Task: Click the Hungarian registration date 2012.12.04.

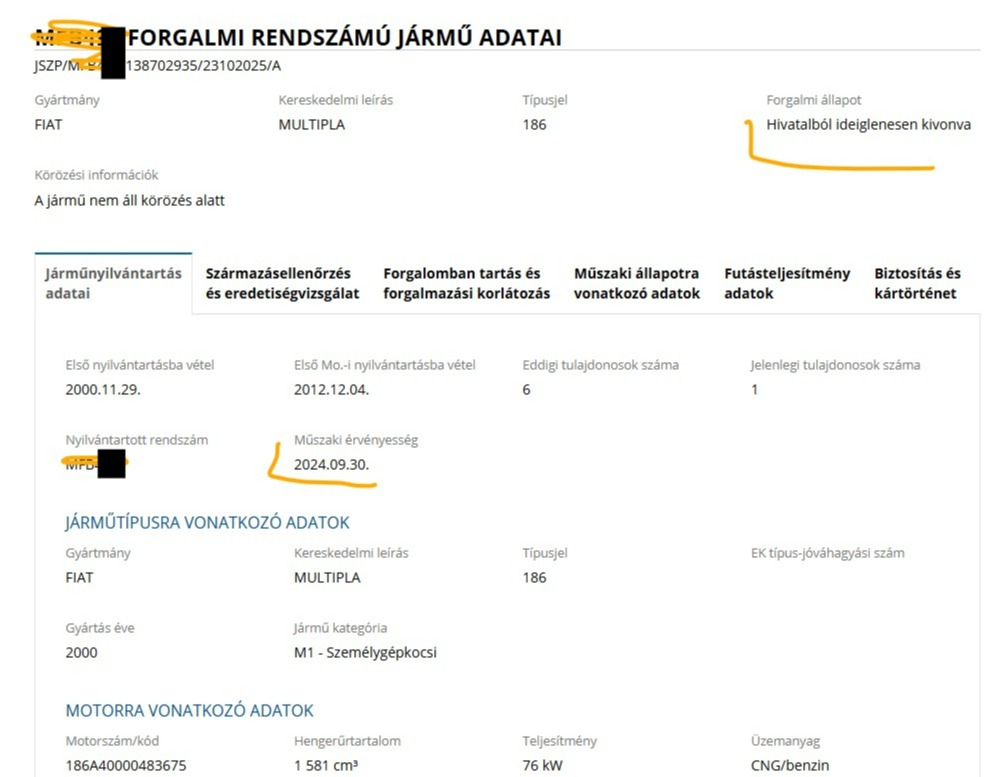Action: click(x=331, y=389)
